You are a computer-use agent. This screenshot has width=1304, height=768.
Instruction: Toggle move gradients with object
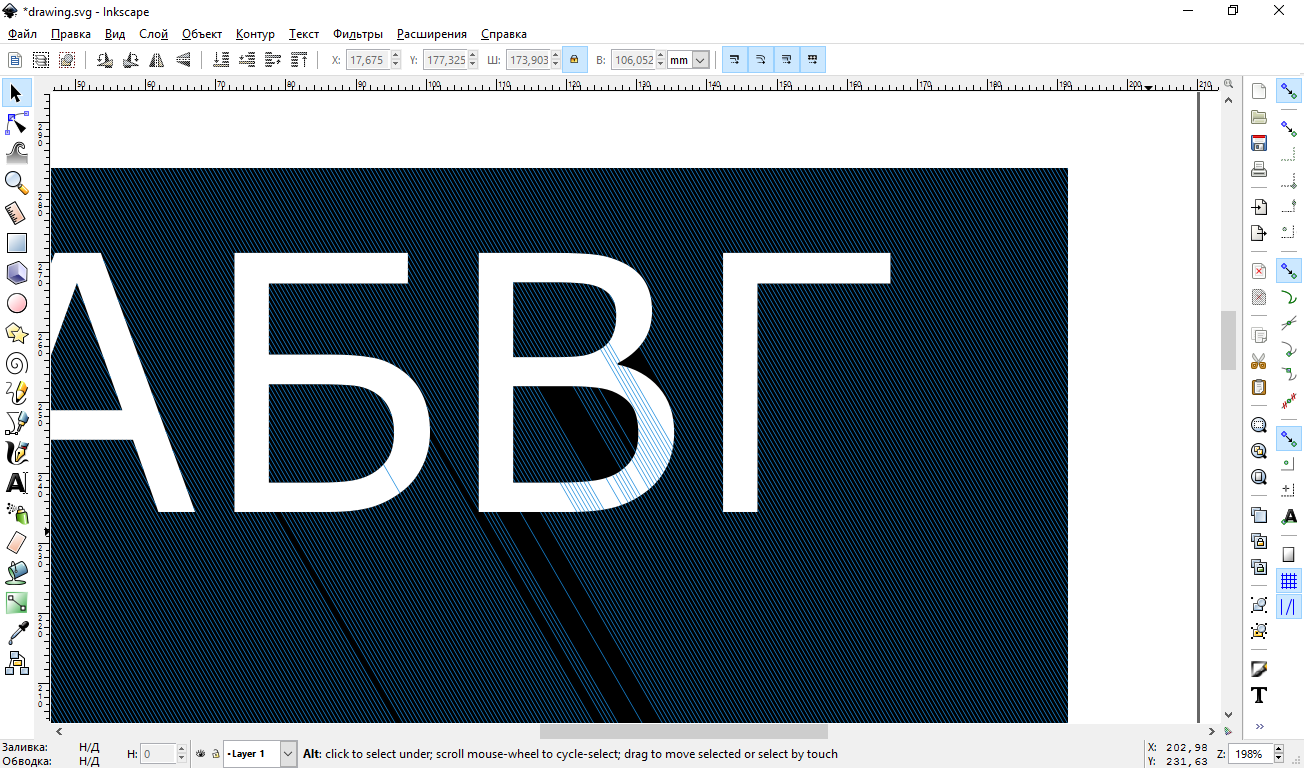coord(787,60)
